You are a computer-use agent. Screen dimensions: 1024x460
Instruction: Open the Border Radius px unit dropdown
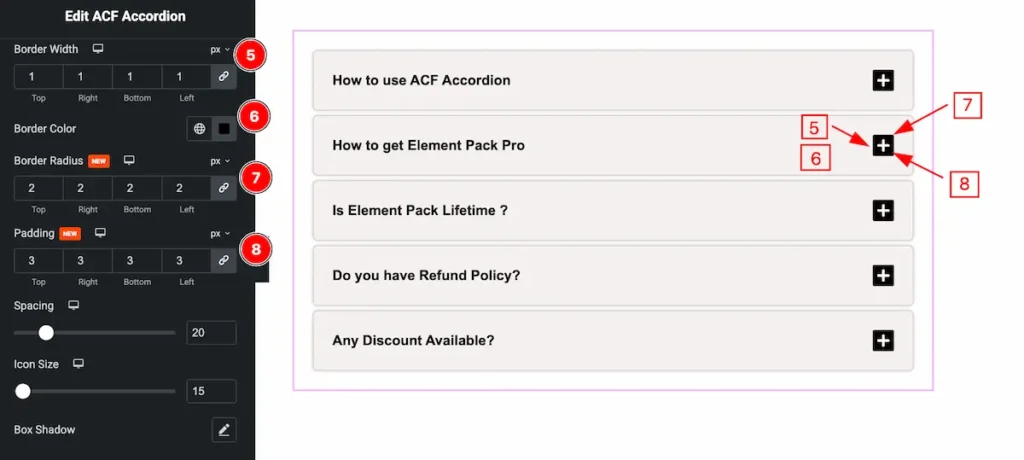click(219, 160)
